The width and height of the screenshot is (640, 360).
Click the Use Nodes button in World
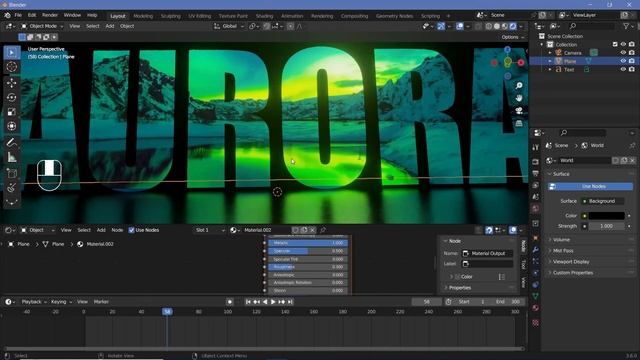coord(590,187)
